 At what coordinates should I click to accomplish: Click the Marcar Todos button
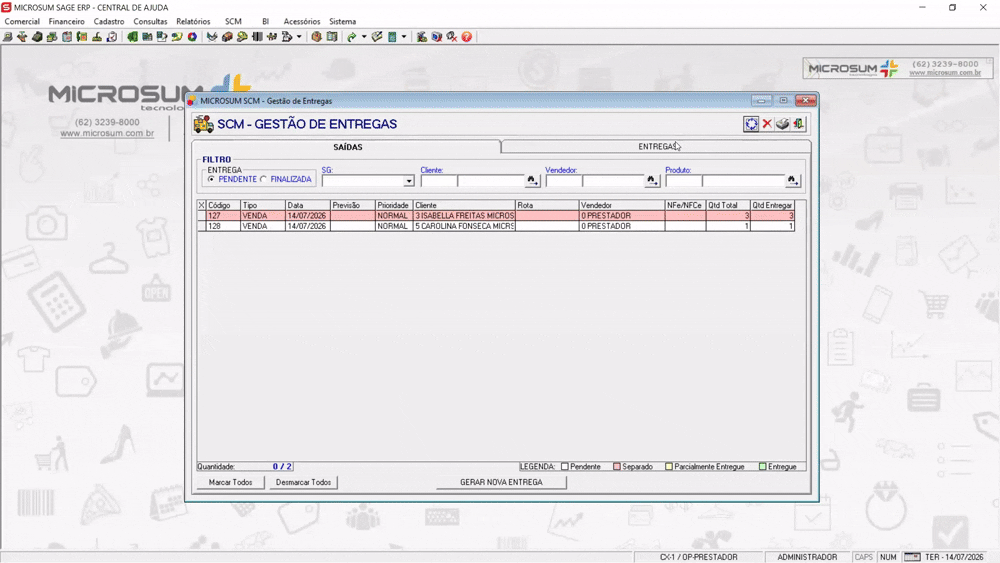[x=230, y=483]
